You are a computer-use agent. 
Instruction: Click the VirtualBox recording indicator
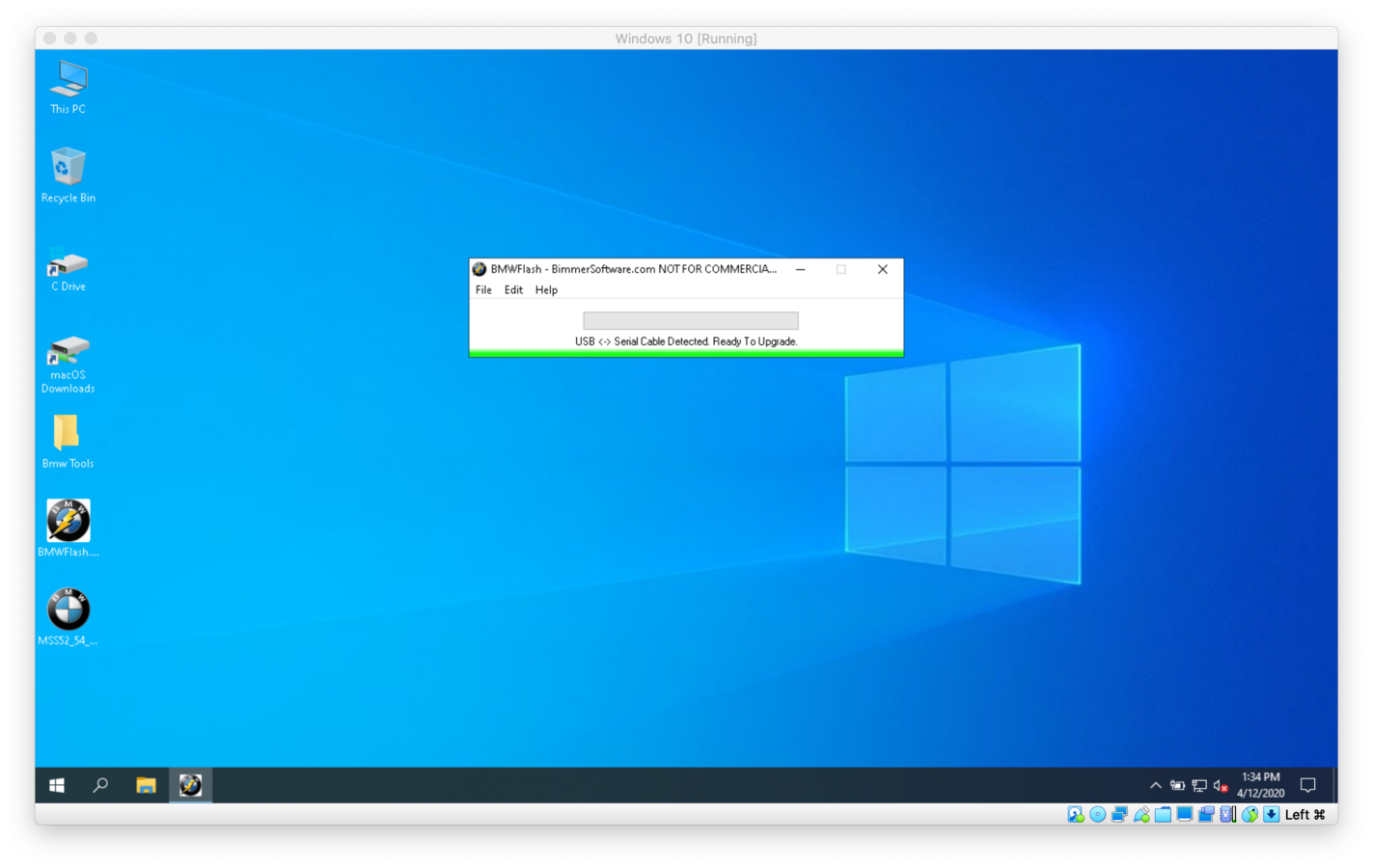[1206, 815]
